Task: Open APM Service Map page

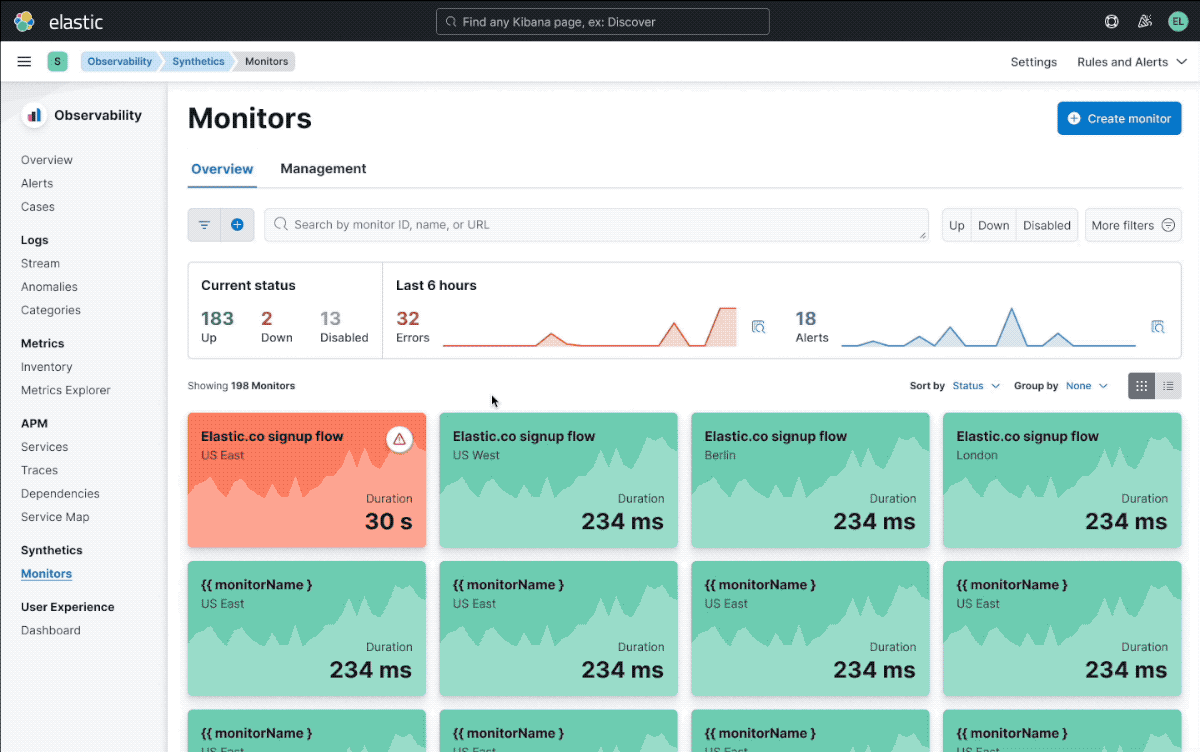Action: click(x=55, y=517)
